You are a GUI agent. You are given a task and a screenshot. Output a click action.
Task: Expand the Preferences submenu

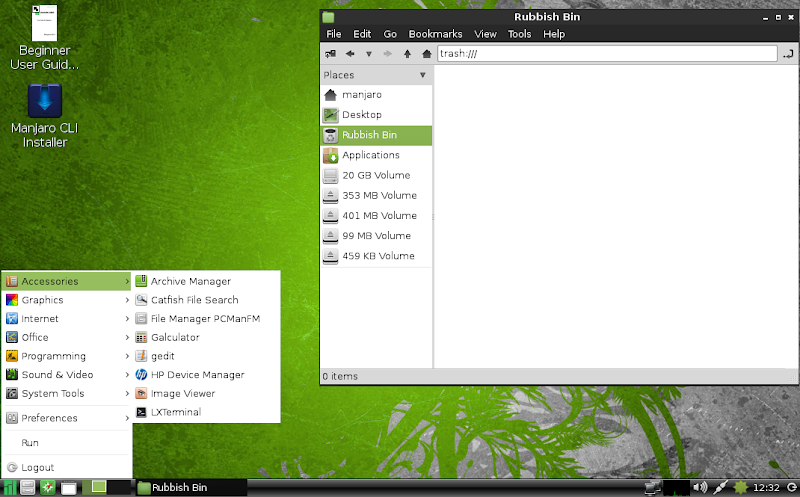(x=66, y=418)
